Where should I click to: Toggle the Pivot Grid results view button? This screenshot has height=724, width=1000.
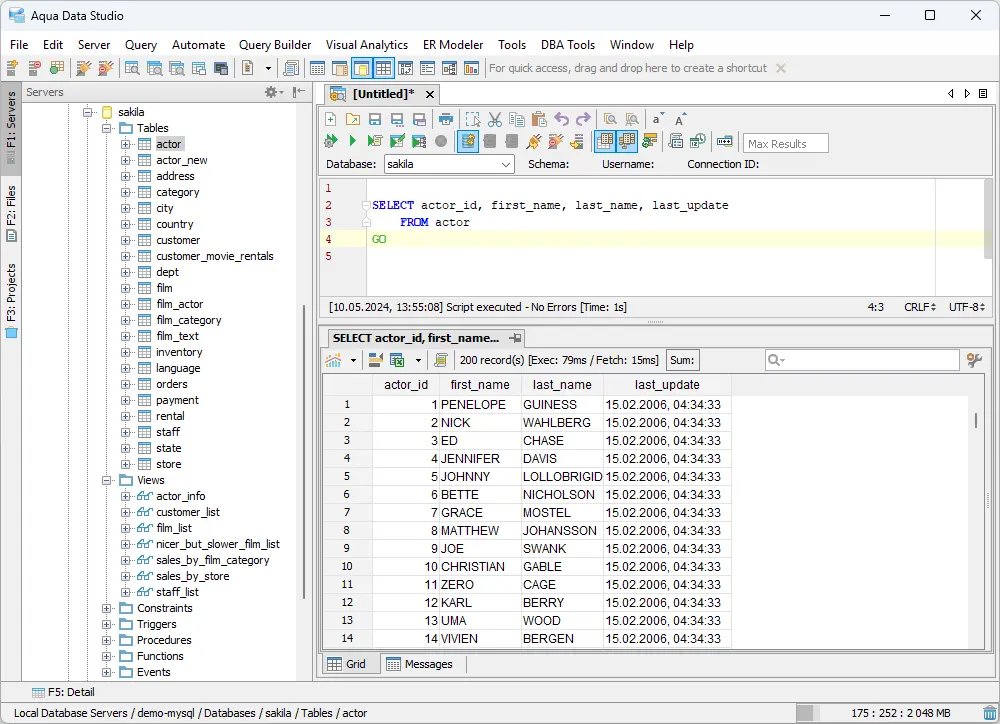[626, 141]
